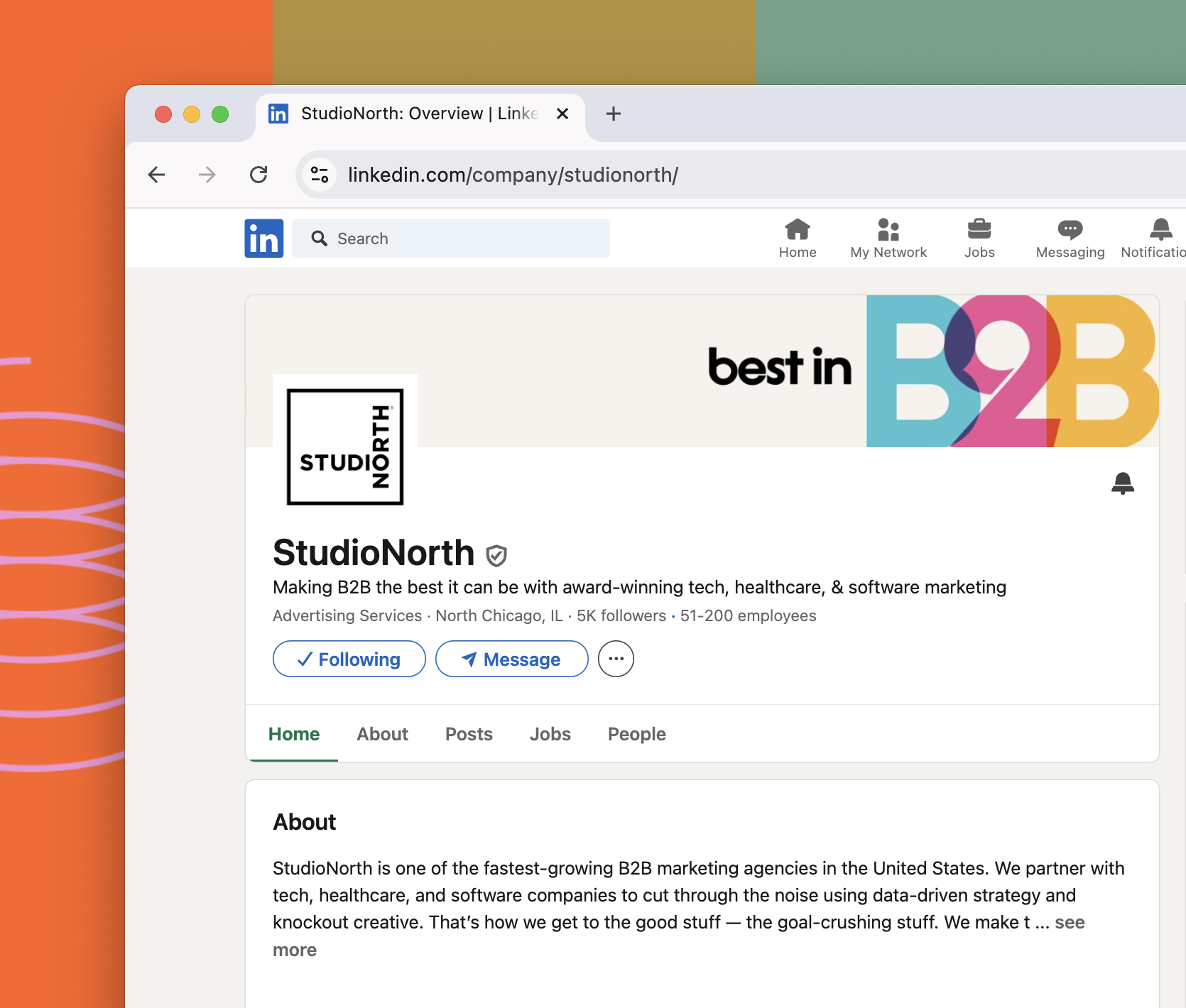The height and width of the screenshot is (1008, 1186).
Task: Open My Network from the header
Action: [888, 239]
